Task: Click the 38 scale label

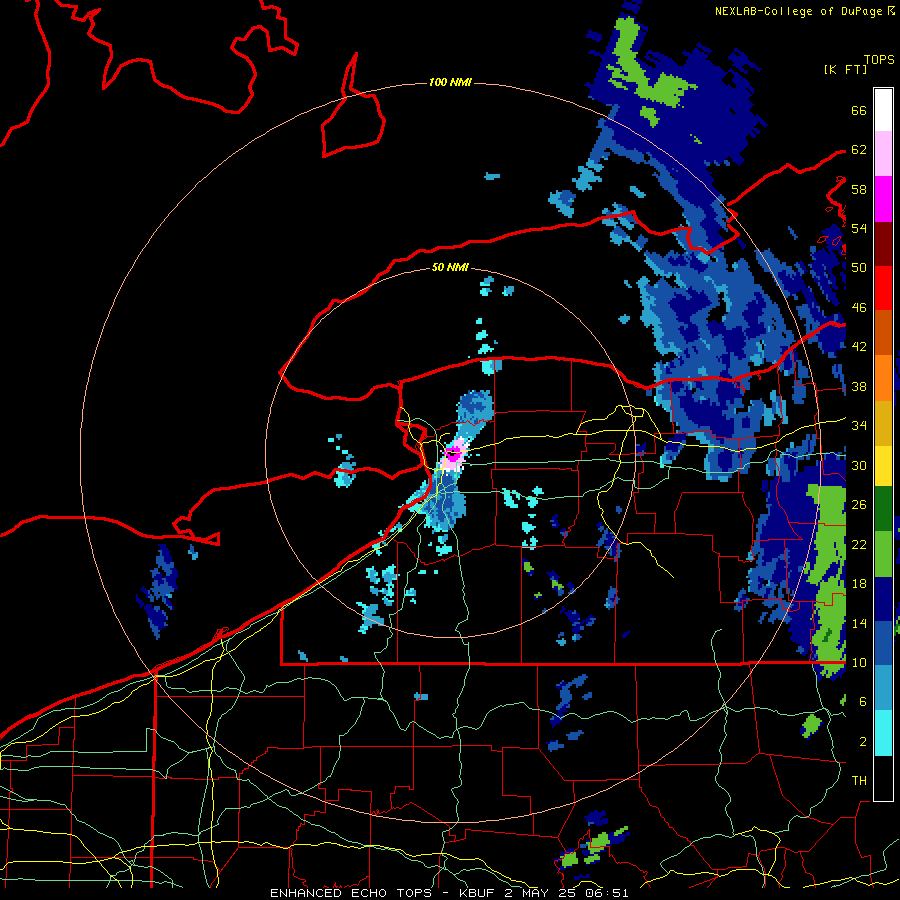Action: click(859, 386)
